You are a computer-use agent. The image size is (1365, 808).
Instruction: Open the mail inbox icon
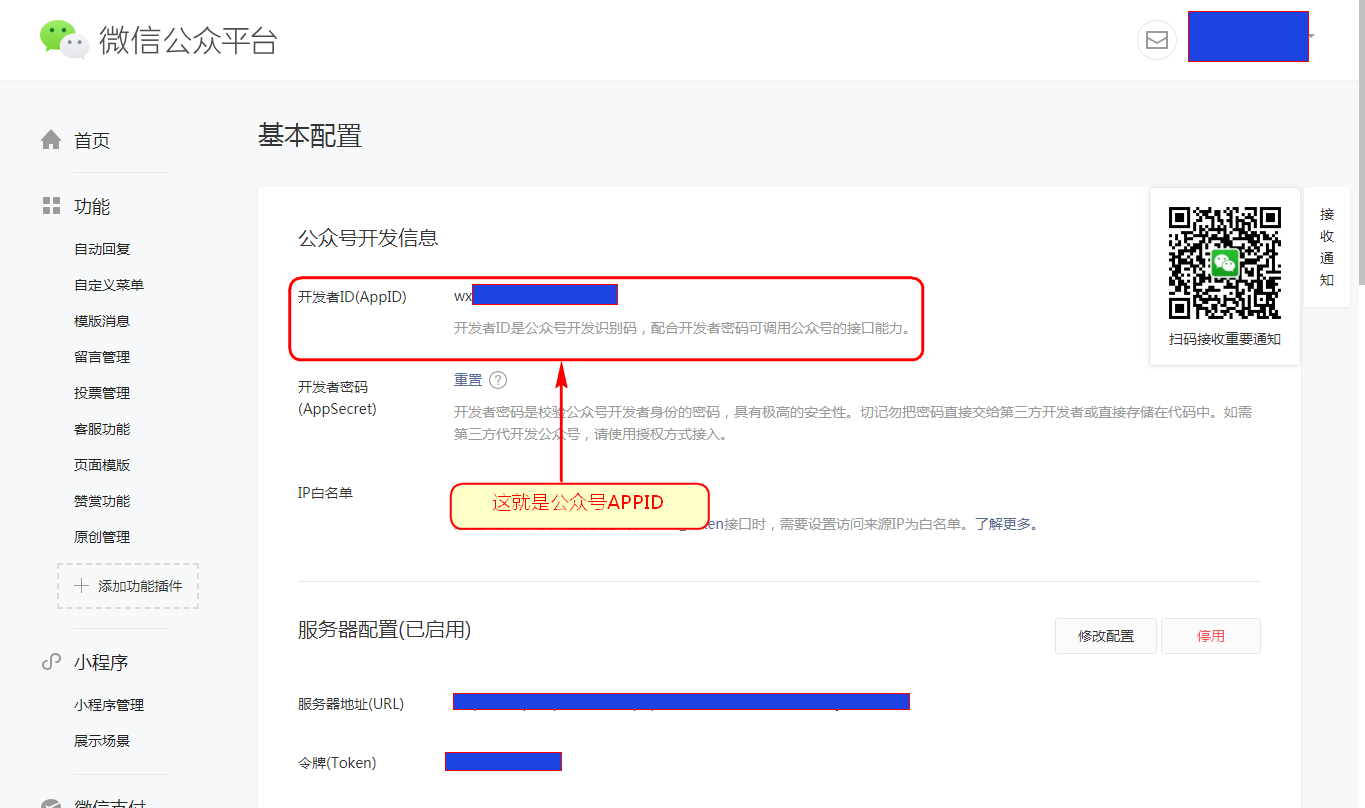(1157, 40)
